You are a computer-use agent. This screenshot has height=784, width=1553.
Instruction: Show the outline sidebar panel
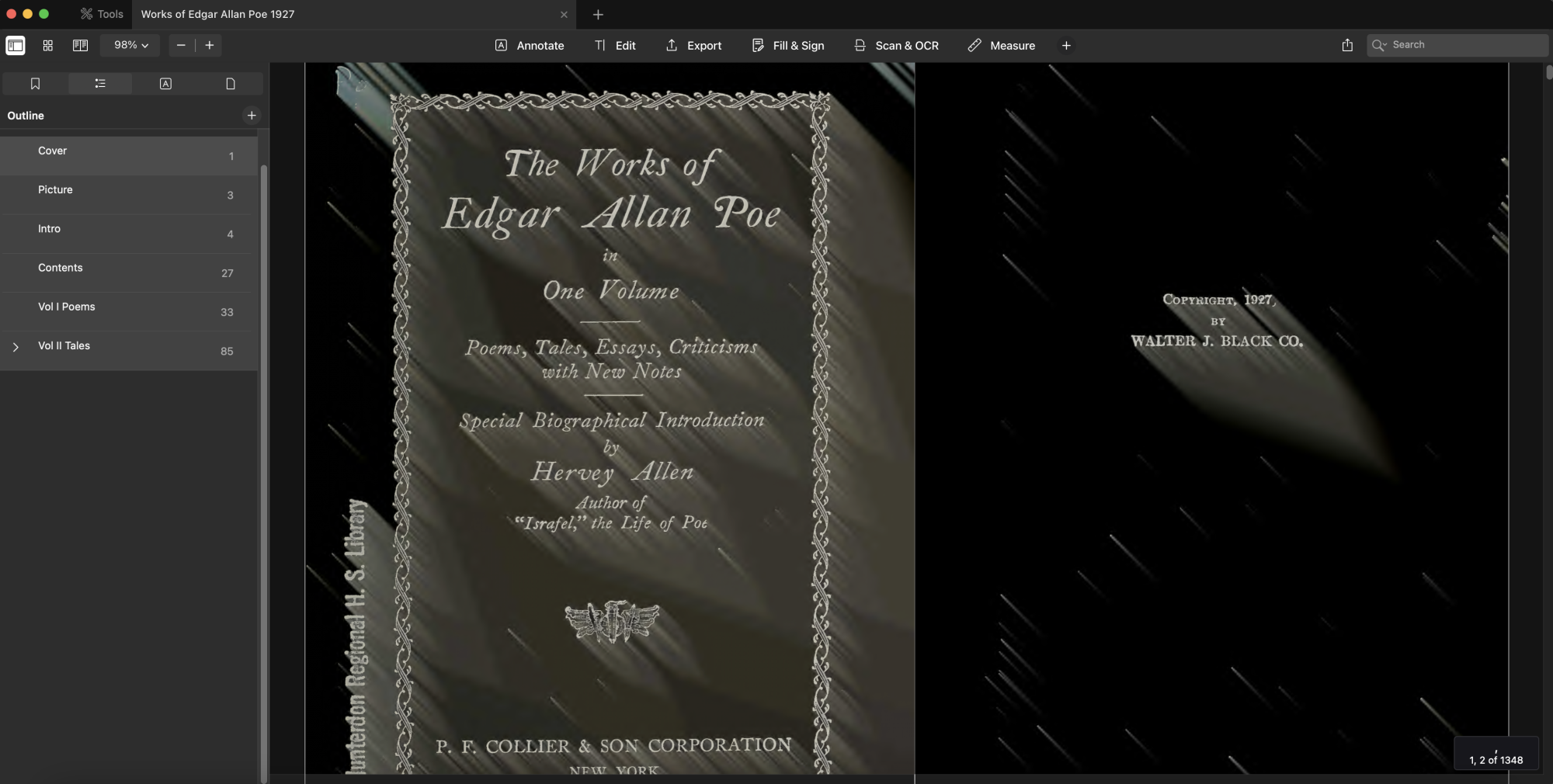pos(100,84)
